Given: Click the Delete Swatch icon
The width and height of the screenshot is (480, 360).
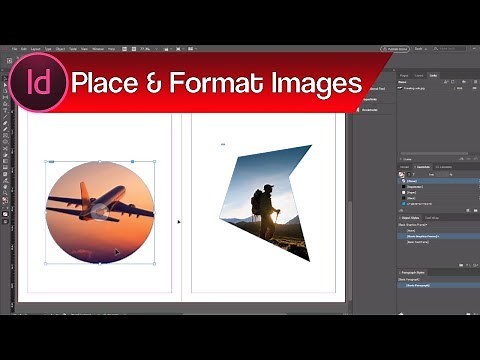Looking at the screenshot, I should point(475,210).
